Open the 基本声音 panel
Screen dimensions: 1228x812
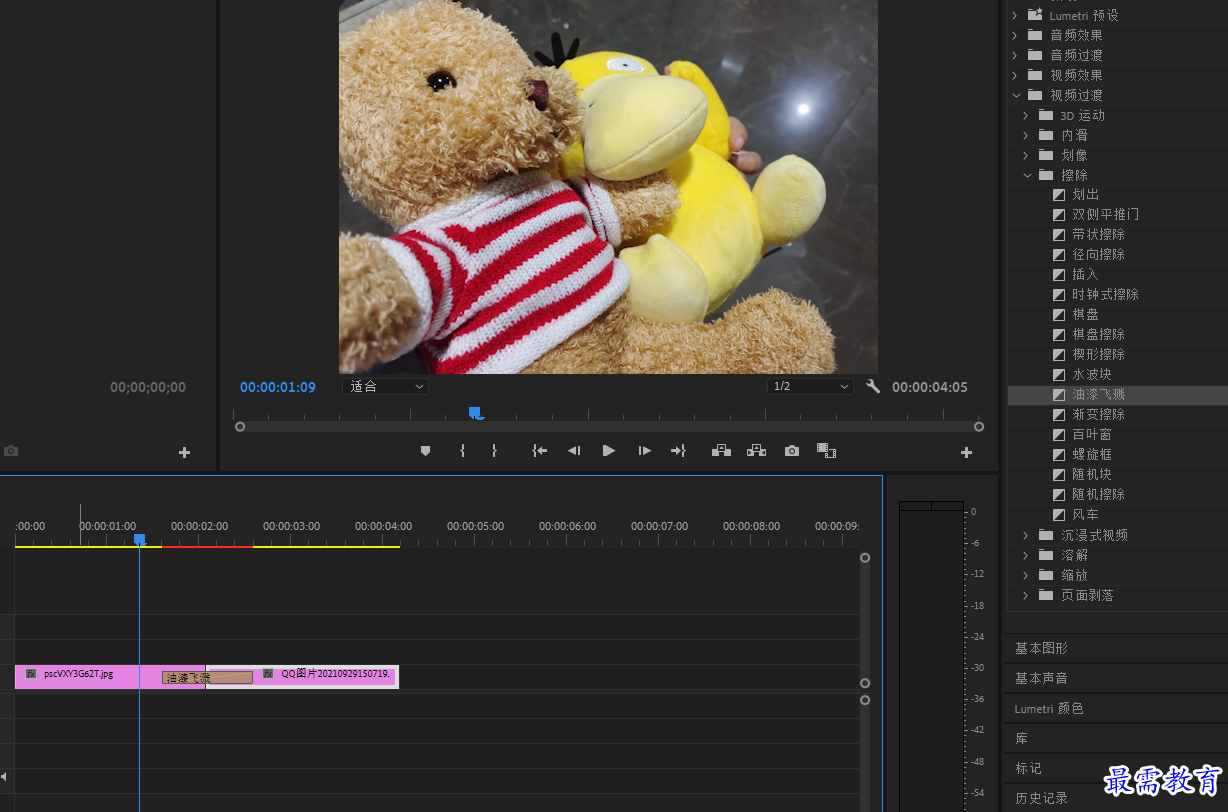pyautogui.click(x=1041, y=678)
